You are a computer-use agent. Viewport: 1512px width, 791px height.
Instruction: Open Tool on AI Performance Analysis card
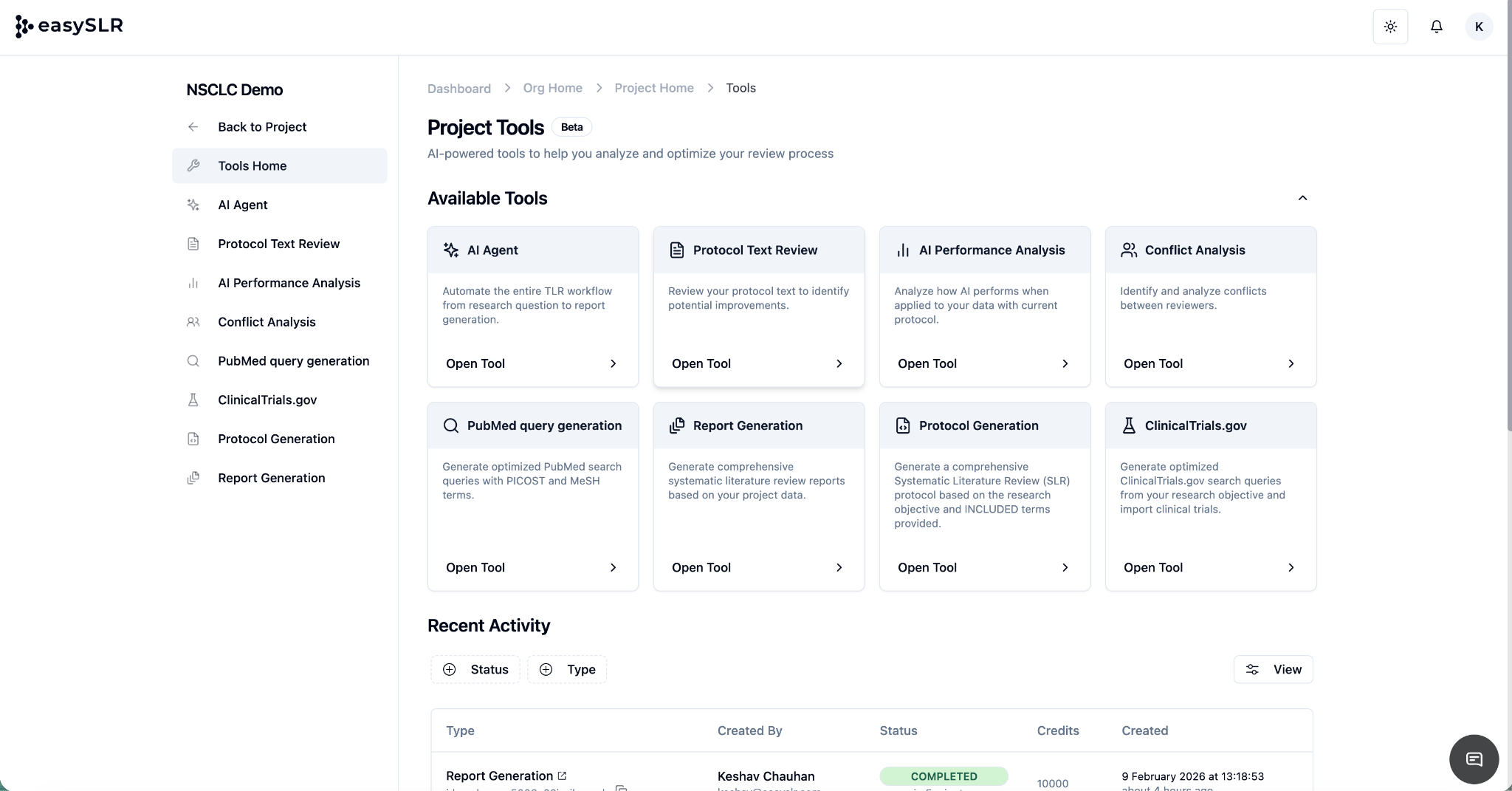(x=983, y=363)
